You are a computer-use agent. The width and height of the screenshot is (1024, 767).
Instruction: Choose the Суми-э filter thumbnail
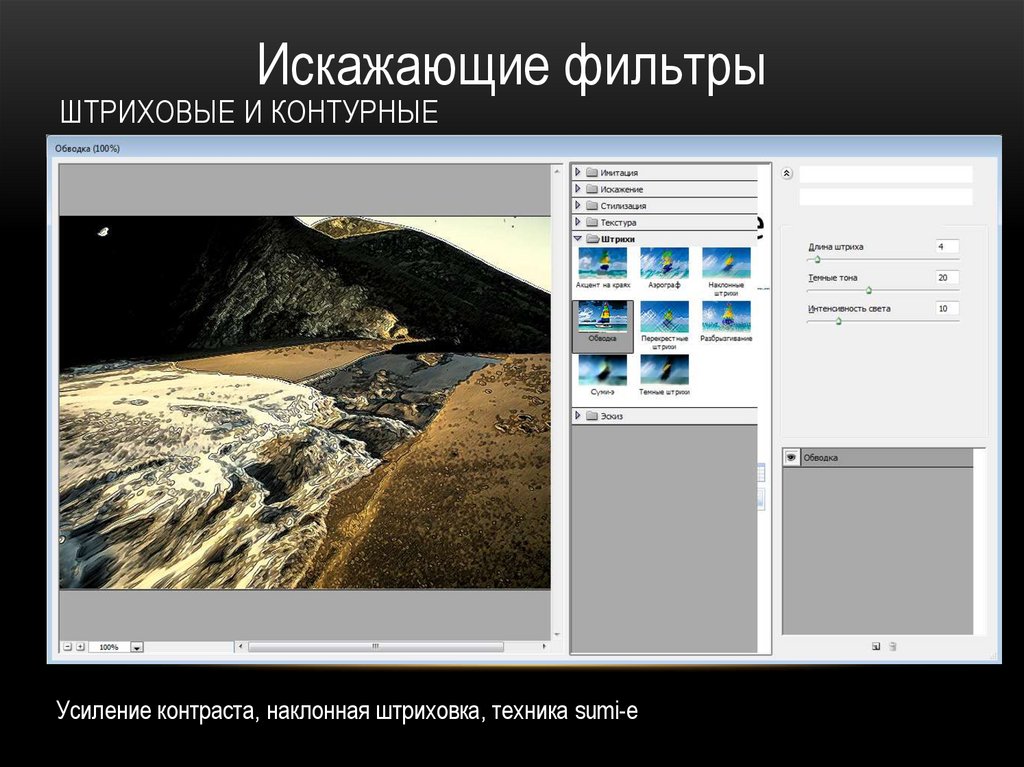click(602, 370)
